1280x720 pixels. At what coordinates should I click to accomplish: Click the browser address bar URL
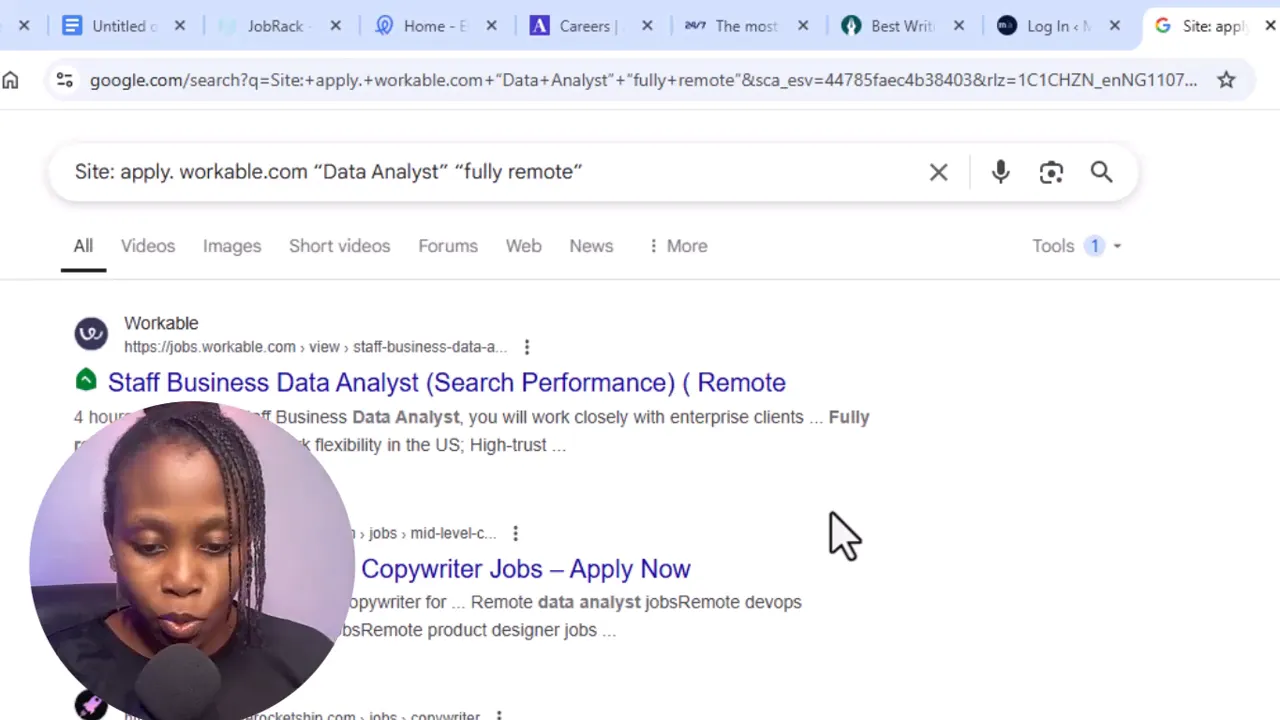[x=640, y=80]
